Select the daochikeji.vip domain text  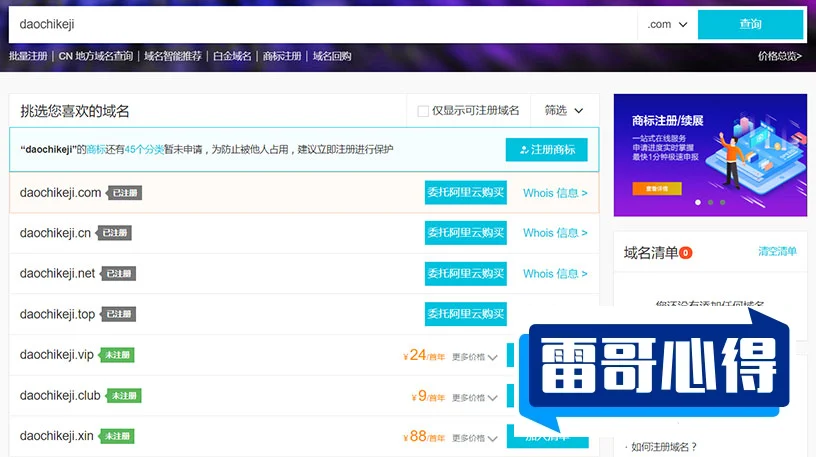(x=57, y=354)
